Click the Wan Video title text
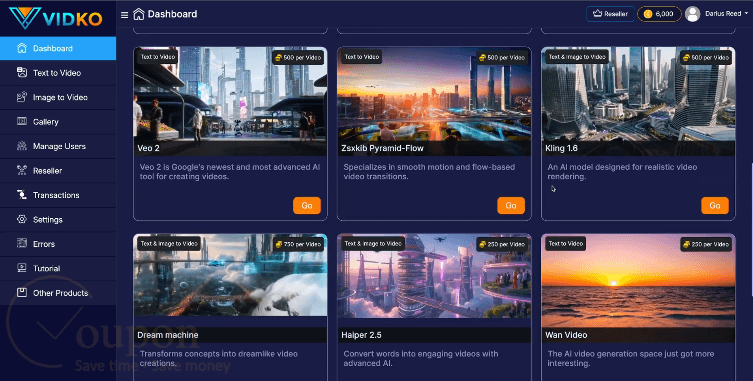This screenshot has width=753, height=381. click(566, 335)
